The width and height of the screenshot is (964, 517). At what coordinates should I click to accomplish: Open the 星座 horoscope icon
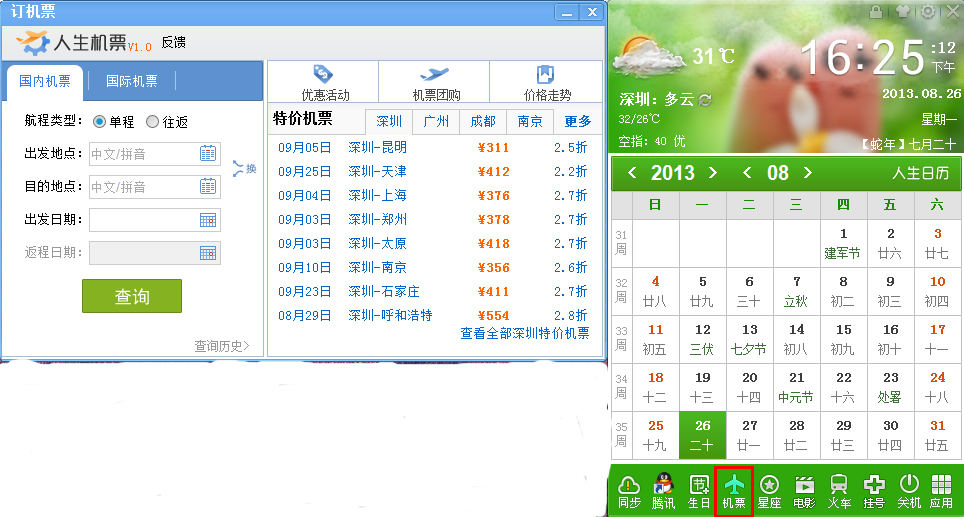click(x=769, y=491)
